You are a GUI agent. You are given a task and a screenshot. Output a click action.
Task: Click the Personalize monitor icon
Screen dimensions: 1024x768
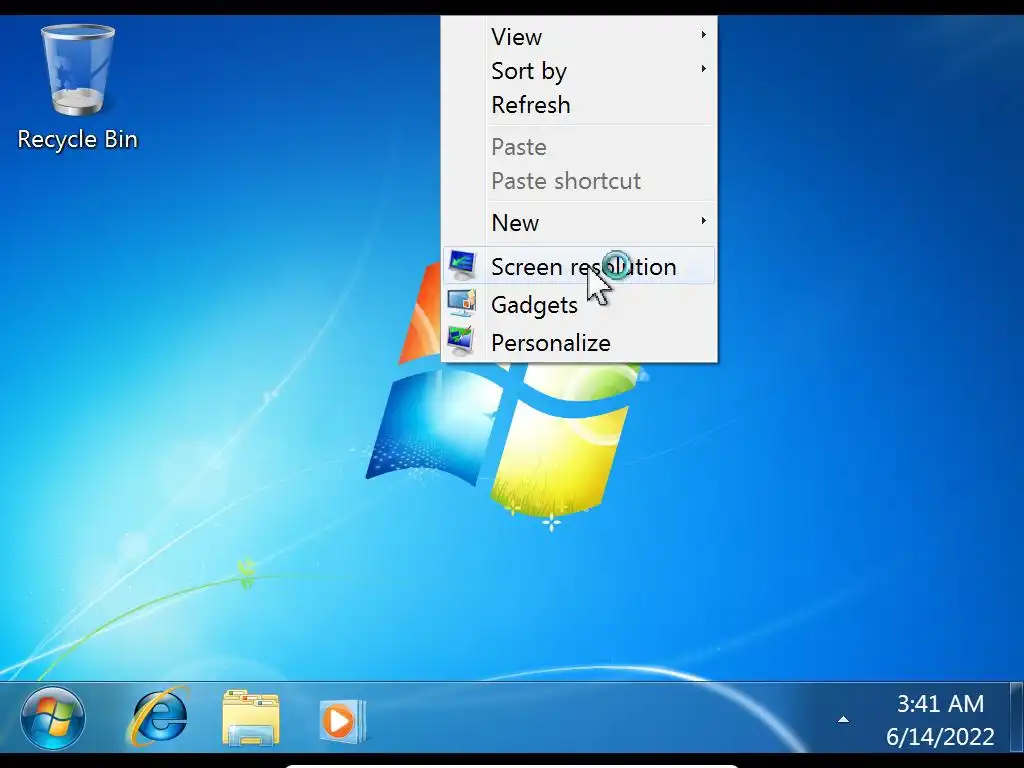click(x=462, y=341)
